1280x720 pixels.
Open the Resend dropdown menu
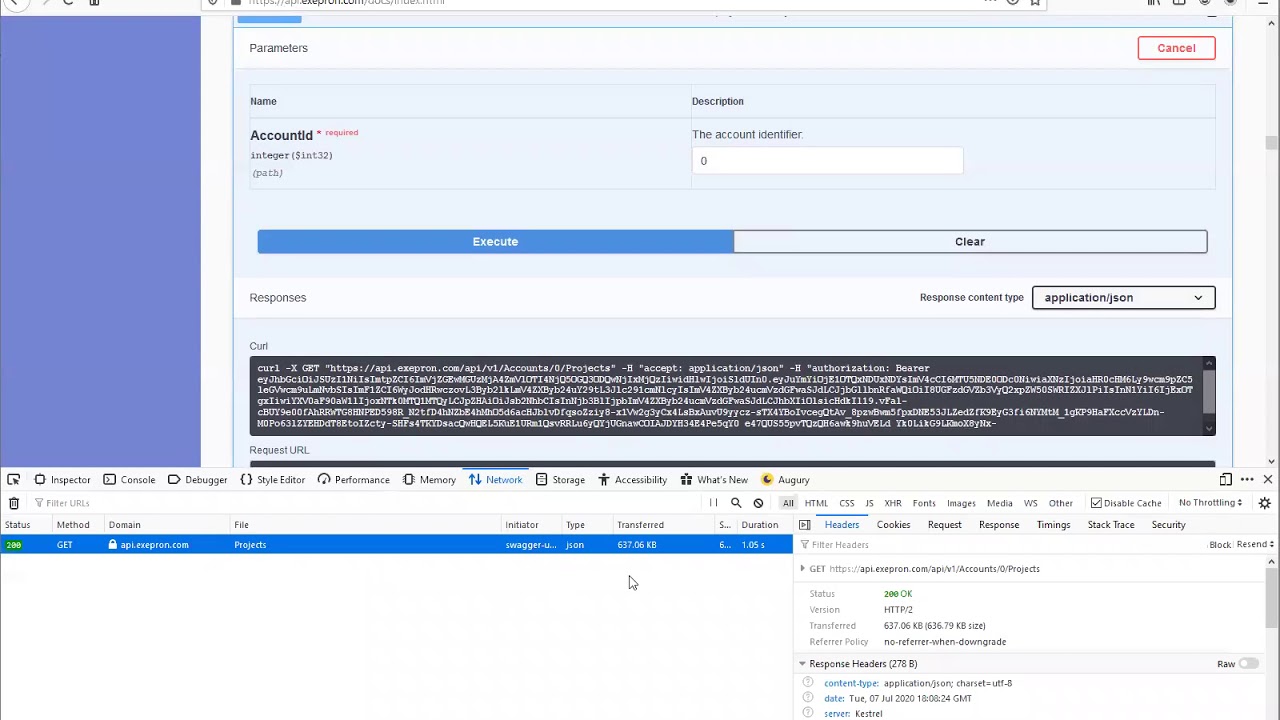point(1255,545)
